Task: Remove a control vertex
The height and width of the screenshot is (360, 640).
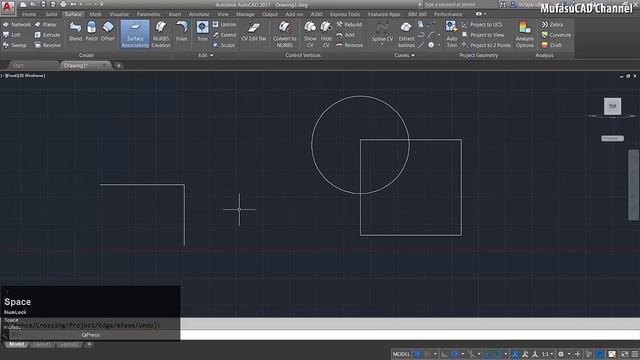Action: 350,45
